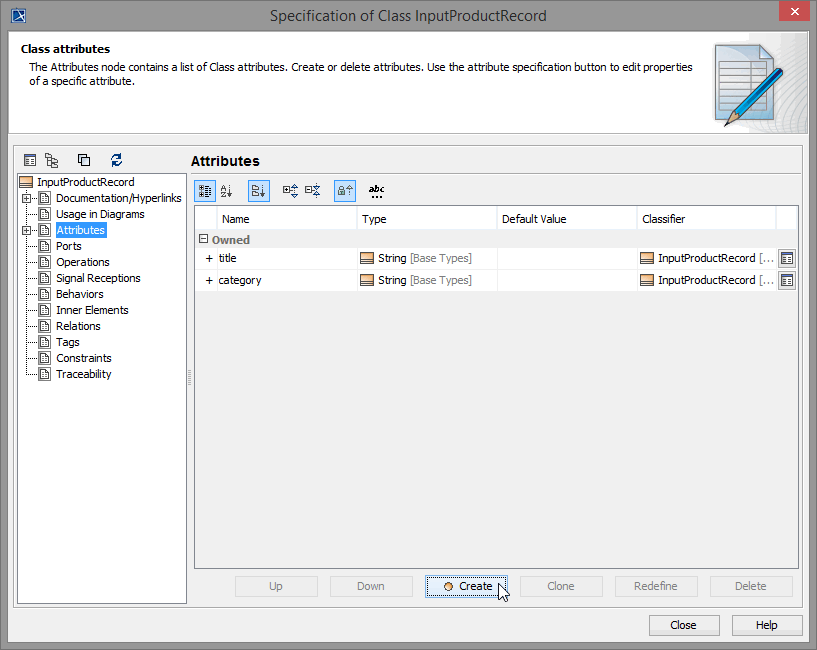Select Operations in the left tree
Screen dimensions: 817x650
coord(83,262)
